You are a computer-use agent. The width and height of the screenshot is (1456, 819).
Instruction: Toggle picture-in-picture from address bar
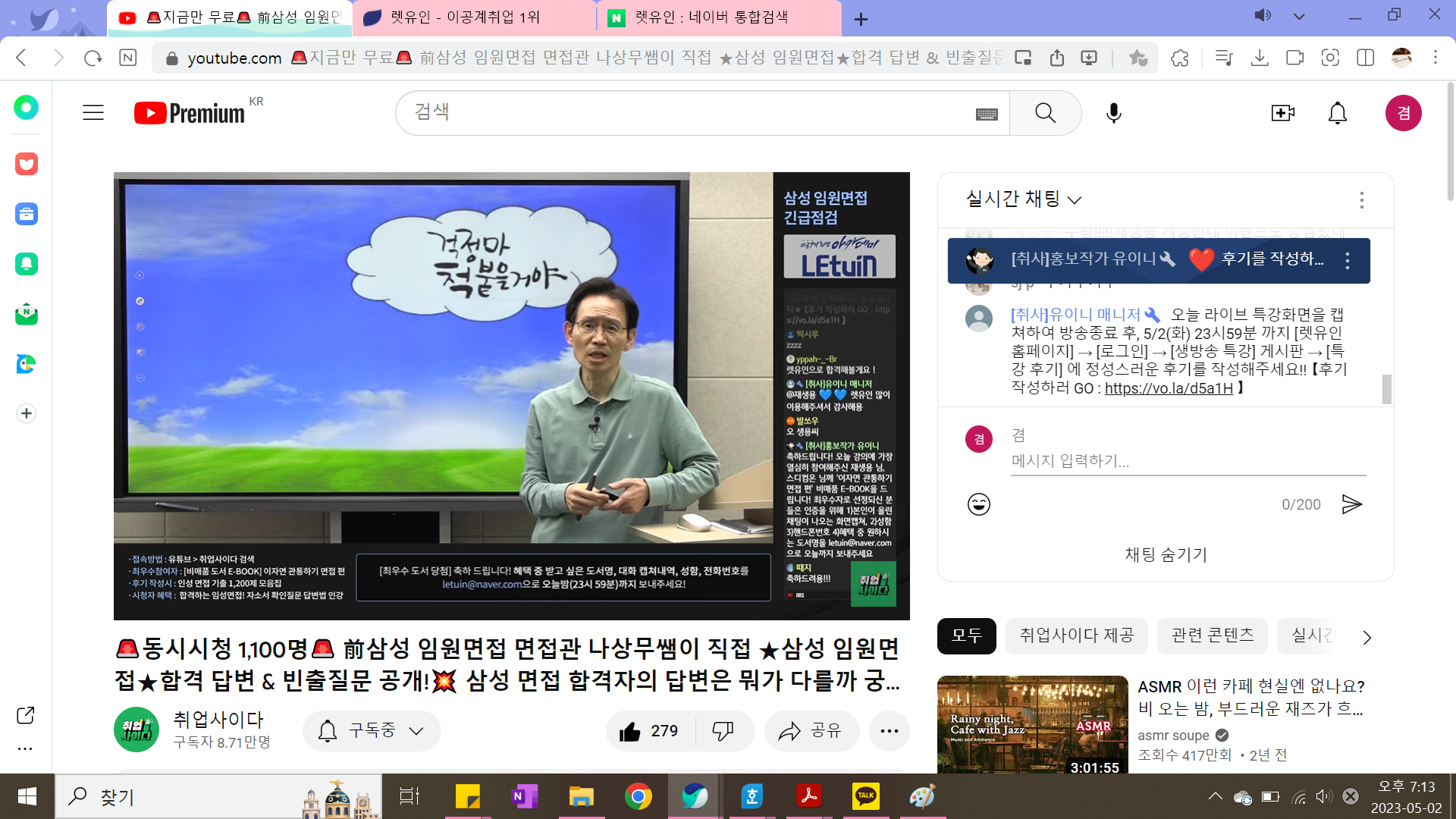click(1023, 58)
